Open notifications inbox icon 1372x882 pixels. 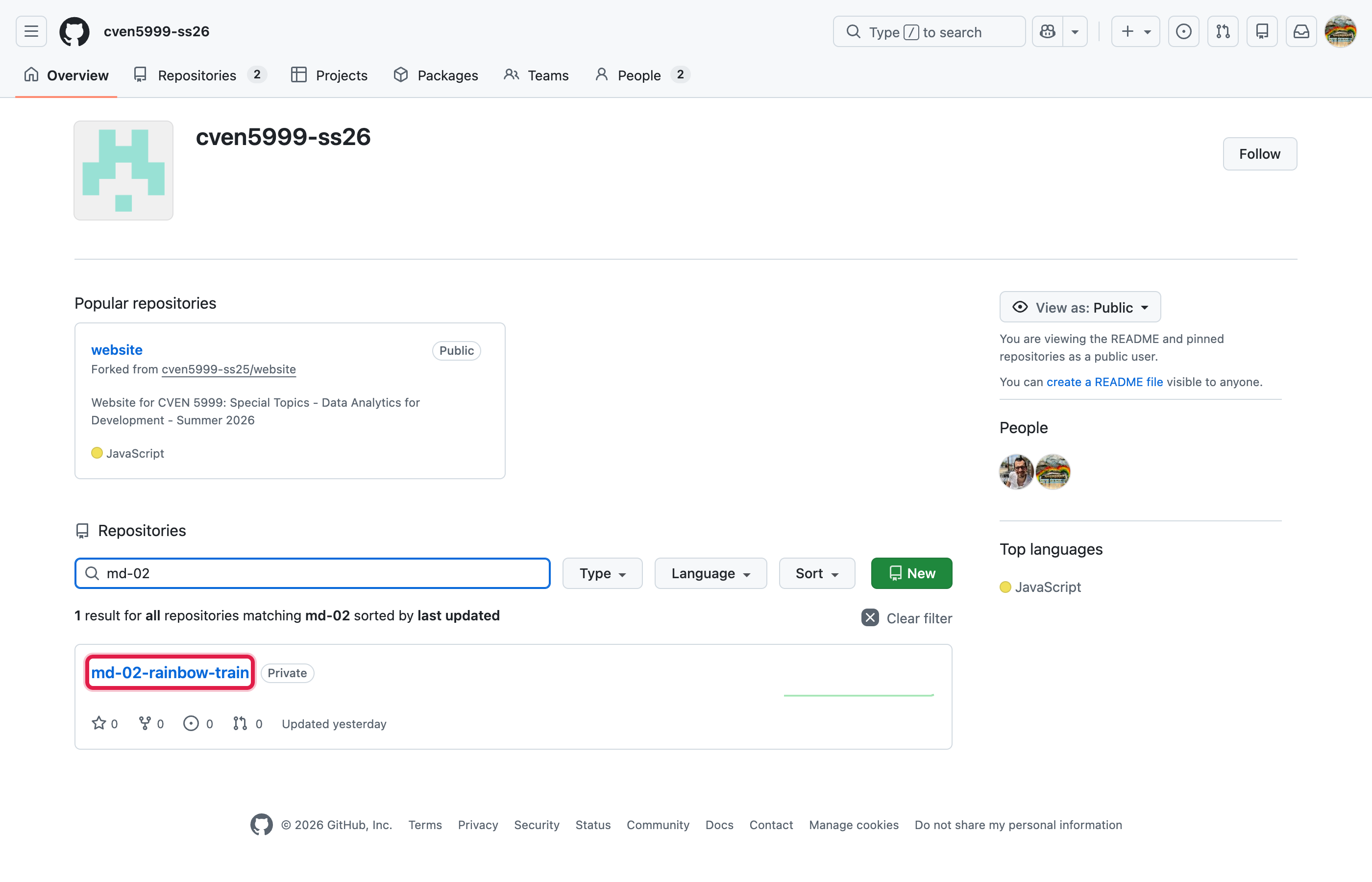(1301, 31)
